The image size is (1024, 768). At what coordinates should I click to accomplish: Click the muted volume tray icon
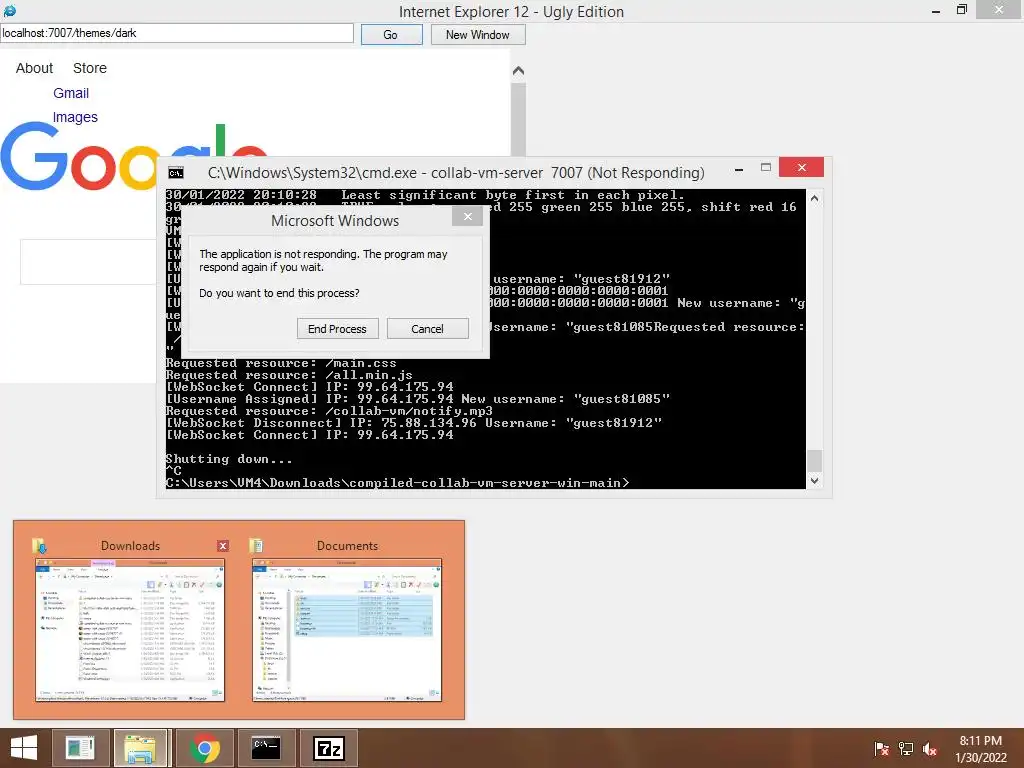pyautogui.click(x=930, y=749)
